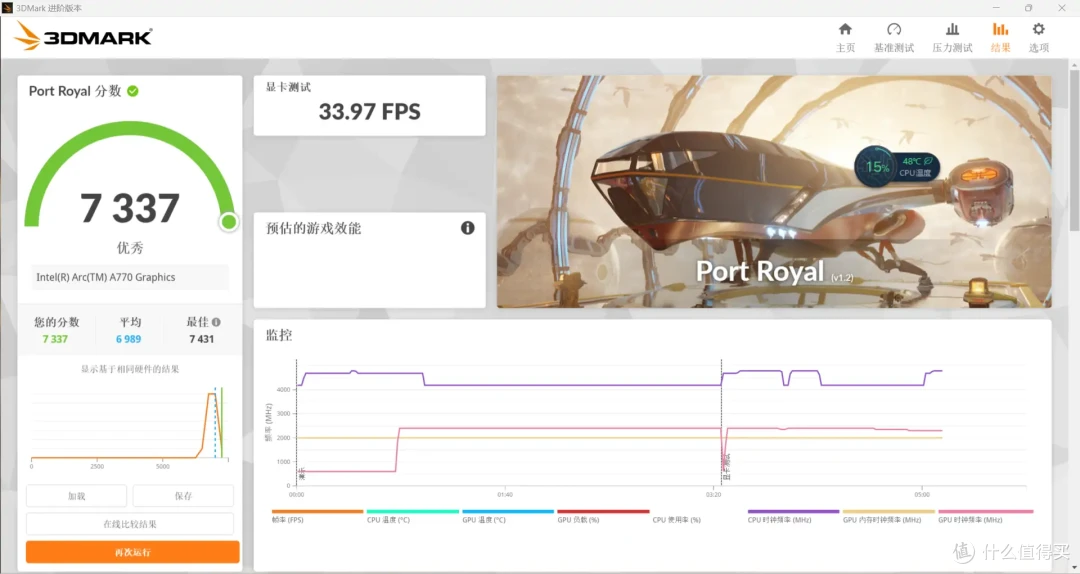
Task: Click 在线比较结果 compare online button
Action: [129, 524]
